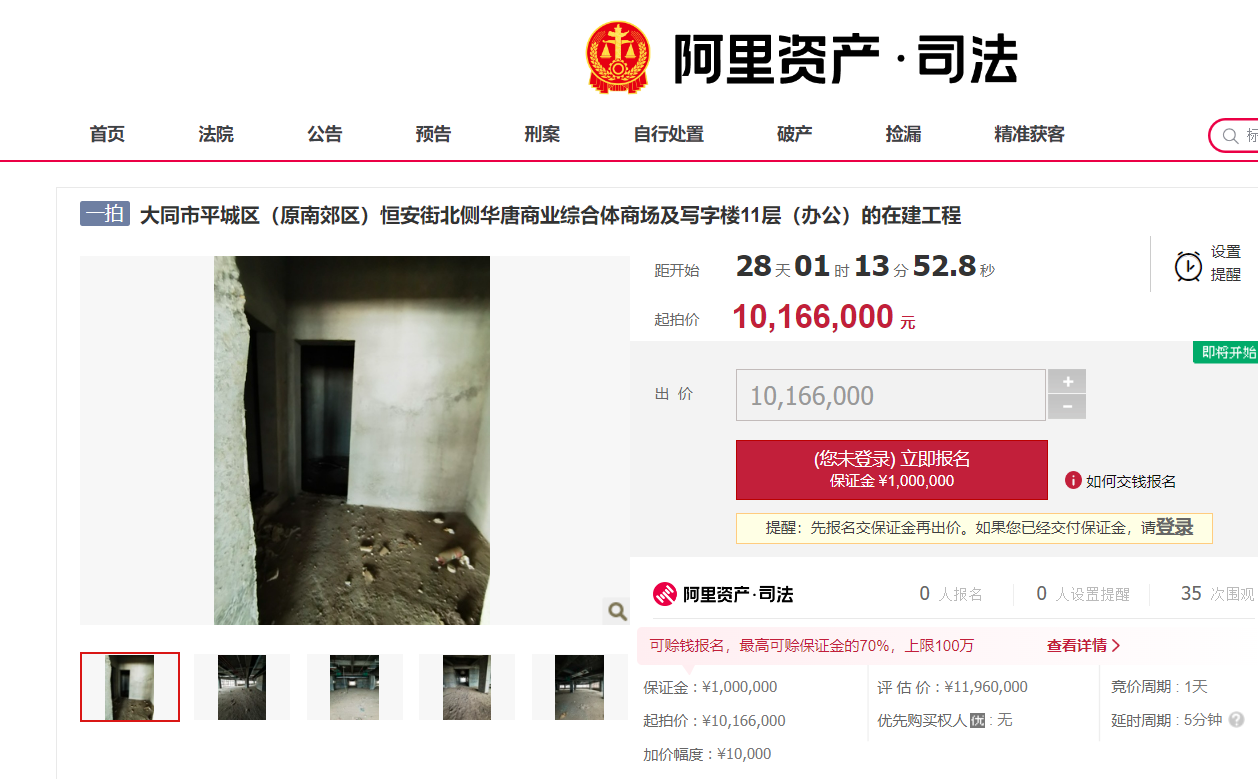Decrease bid with the minus stepper

pyautogui.click(x=1066, y=407)
